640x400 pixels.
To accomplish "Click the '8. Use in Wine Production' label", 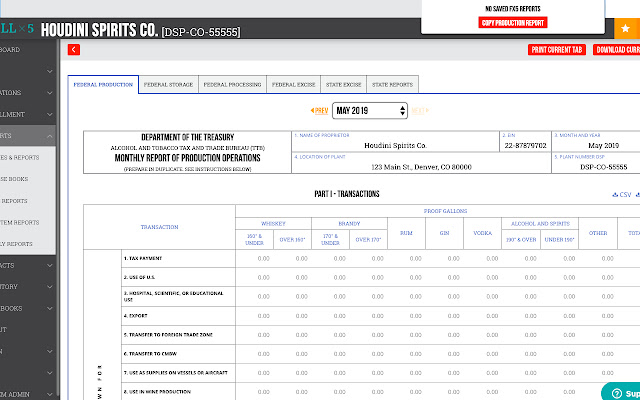I will pyautogui.click(x=157, y=392).
